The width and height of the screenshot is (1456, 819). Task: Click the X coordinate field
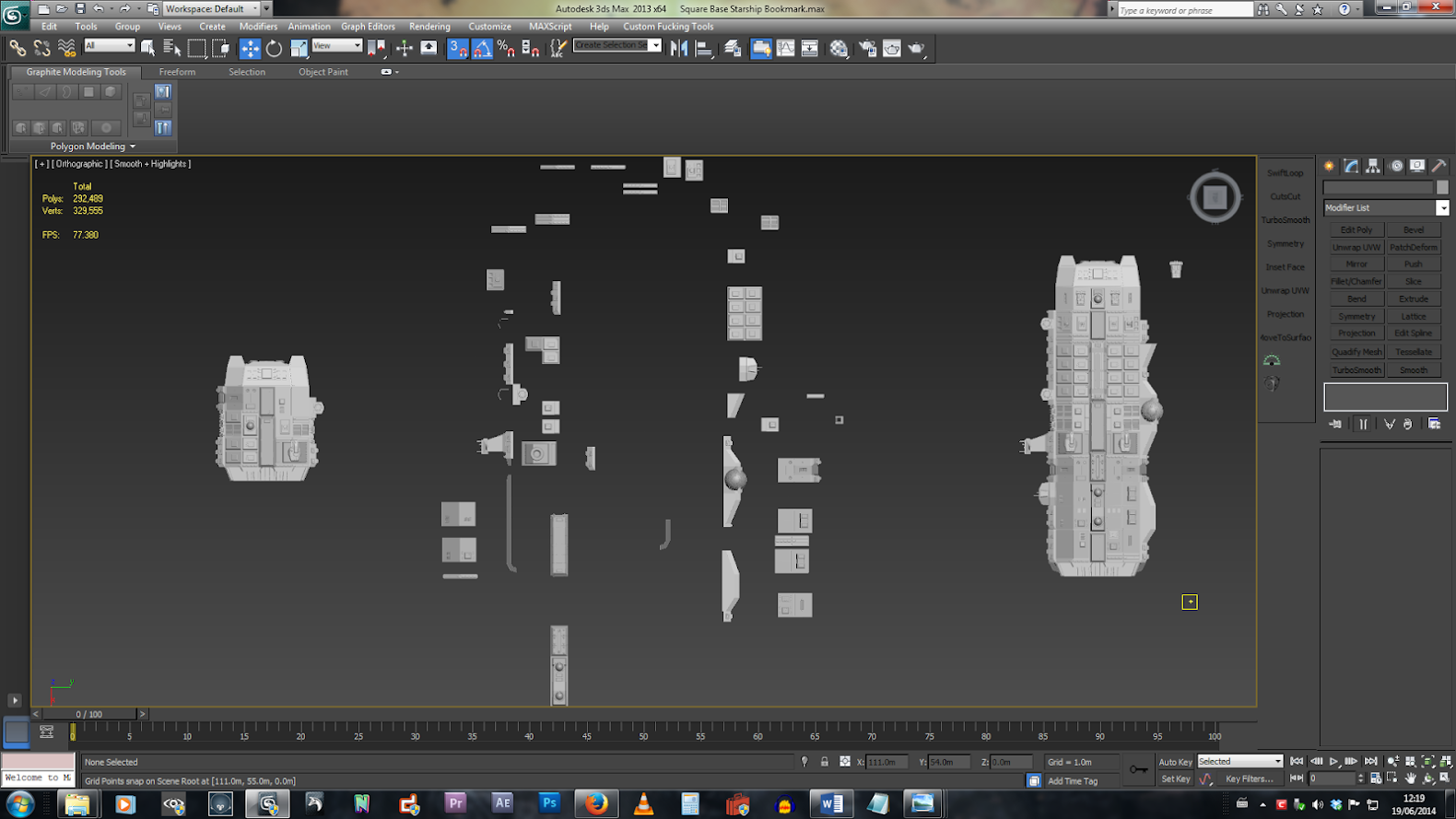(887, 762)
